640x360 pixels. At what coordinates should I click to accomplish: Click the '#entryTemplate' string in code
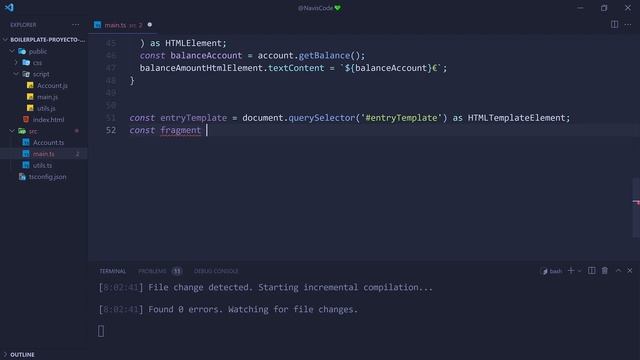pyautogui.click(x=401, y=118)
